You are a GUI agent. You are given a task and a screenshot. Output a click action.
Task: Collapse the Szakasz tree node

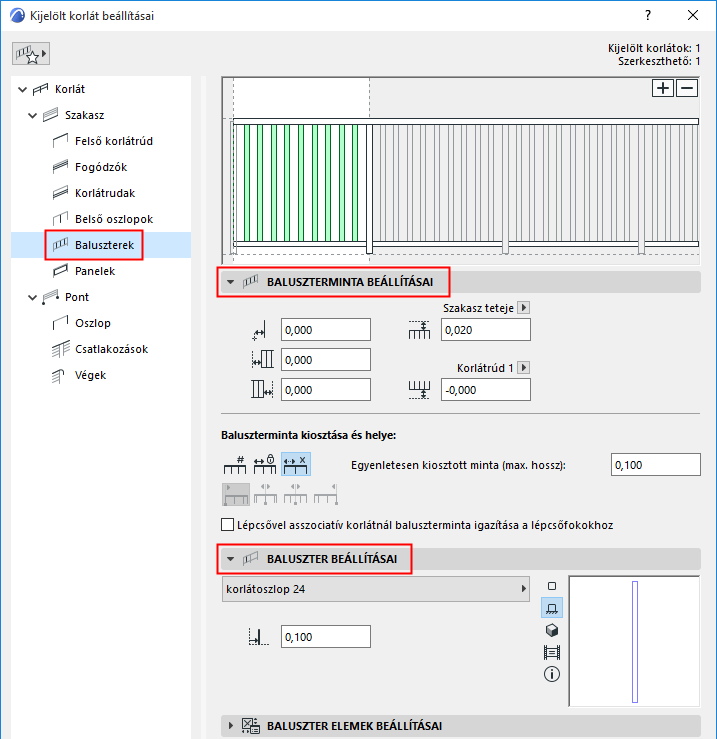point(33,115)
